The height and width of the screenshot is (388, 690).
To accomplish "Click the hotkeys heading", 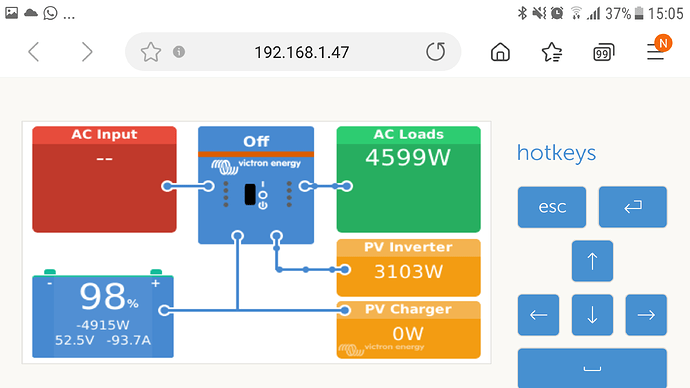I will coord(556,153).
